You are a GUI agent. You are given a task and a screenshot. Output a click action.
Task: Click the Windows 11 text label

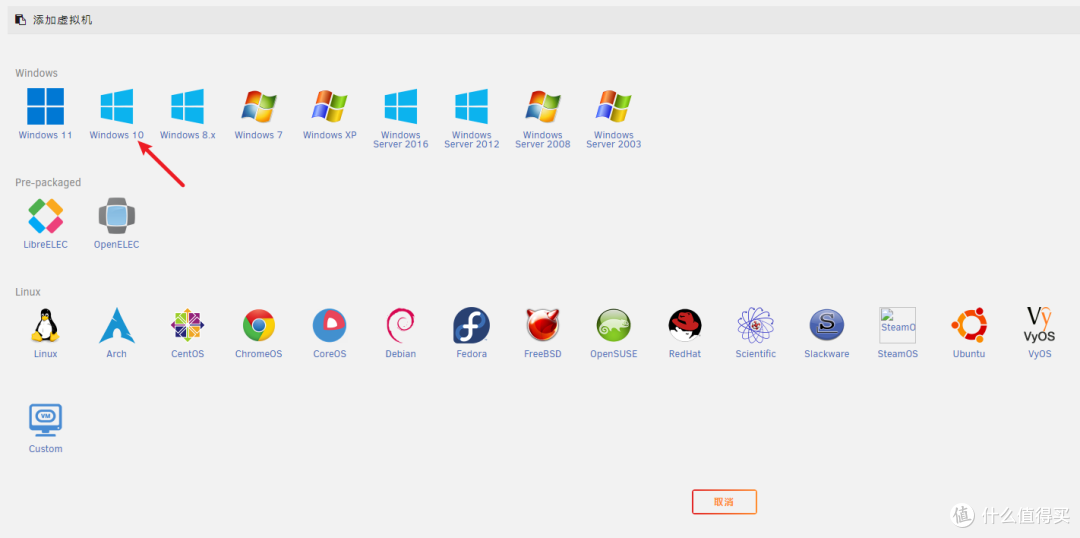coord(45,135)
